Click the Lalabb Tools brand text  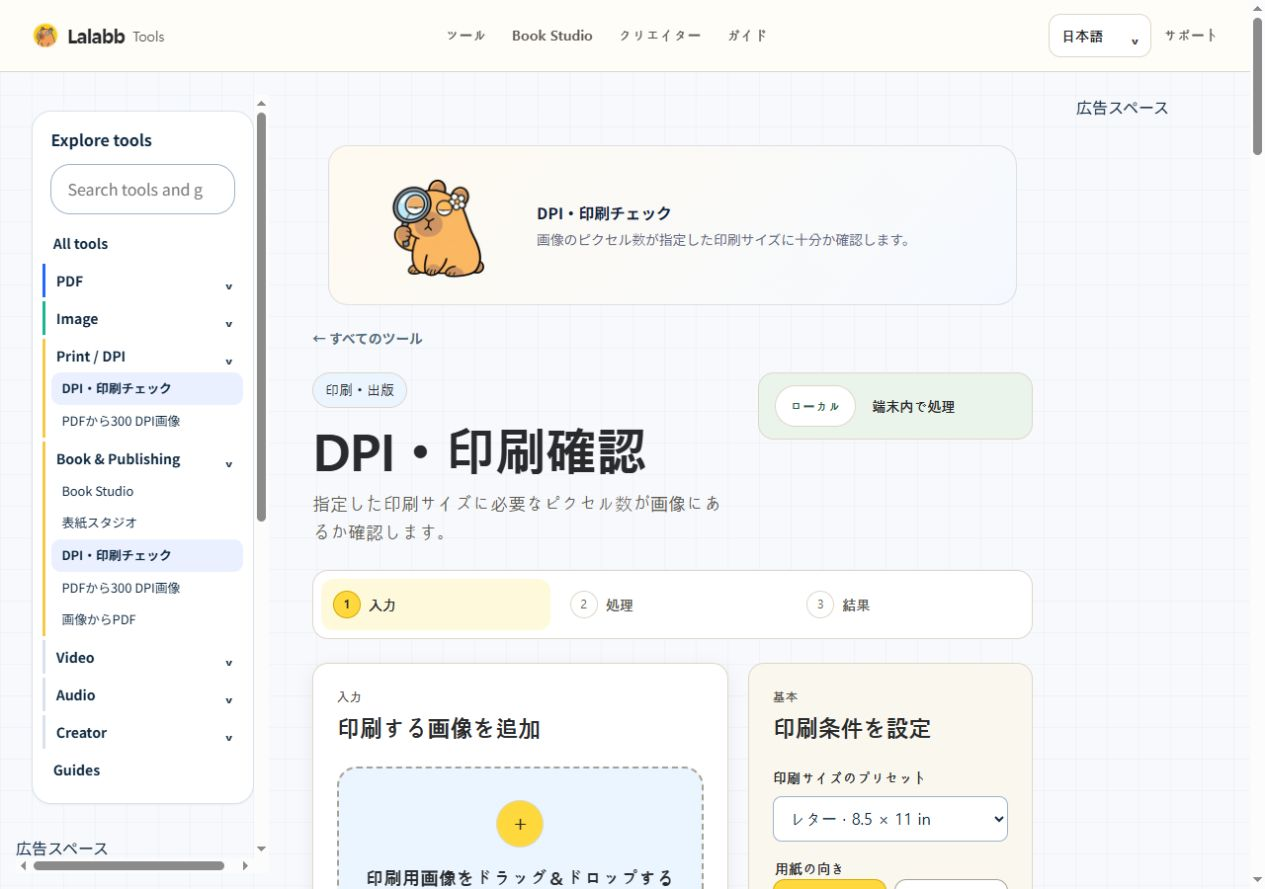tap(116, 36)
